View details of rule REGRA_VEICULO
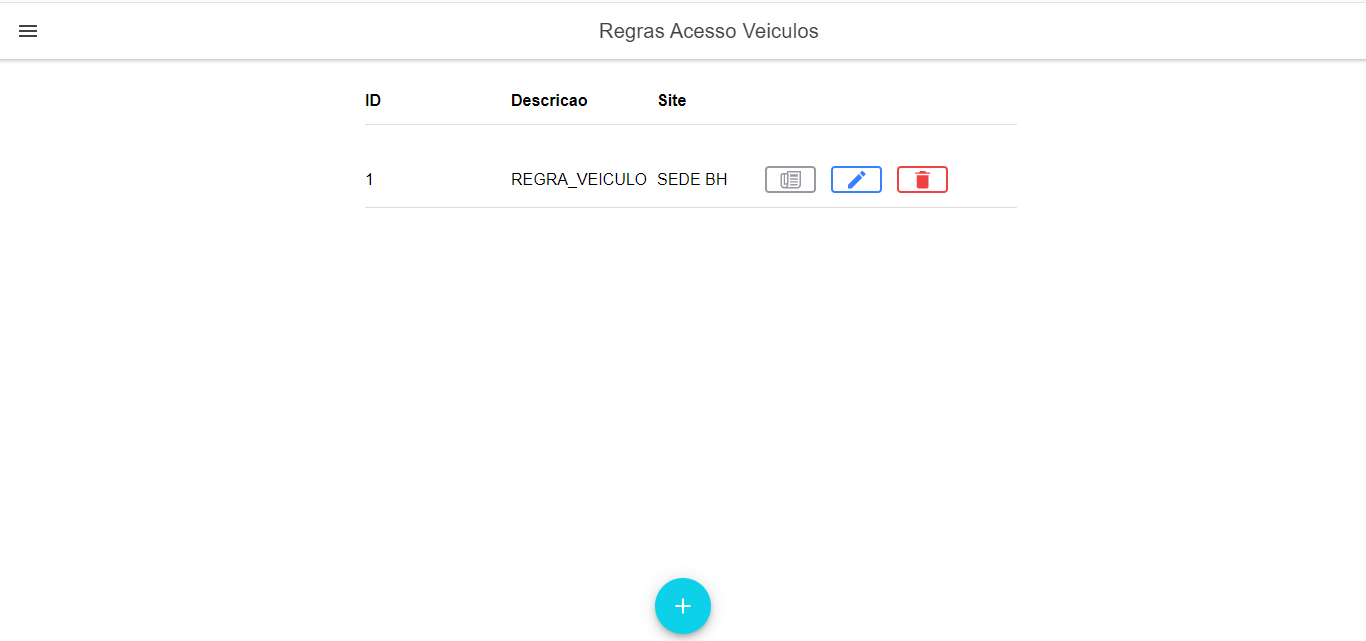 [790, 180]
